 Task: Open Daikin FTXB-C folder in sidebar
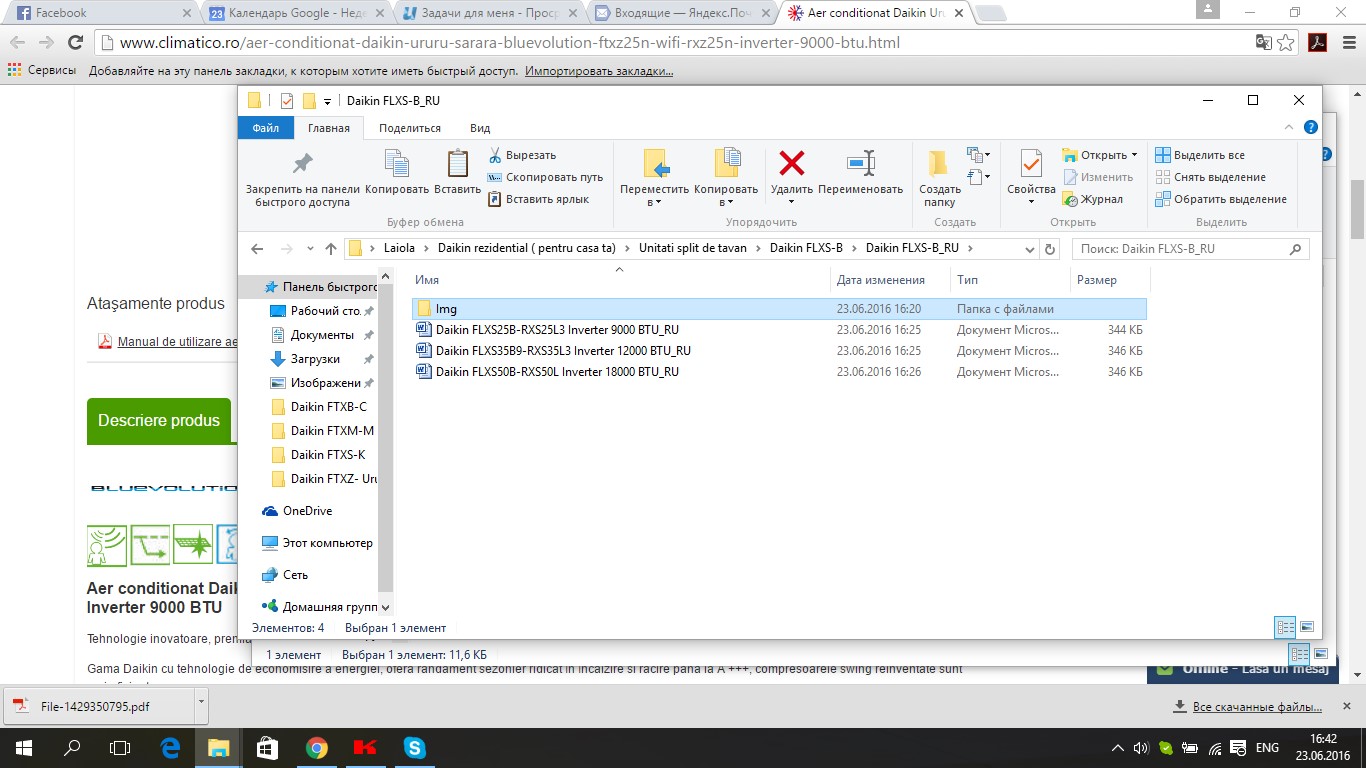[328, 407]
